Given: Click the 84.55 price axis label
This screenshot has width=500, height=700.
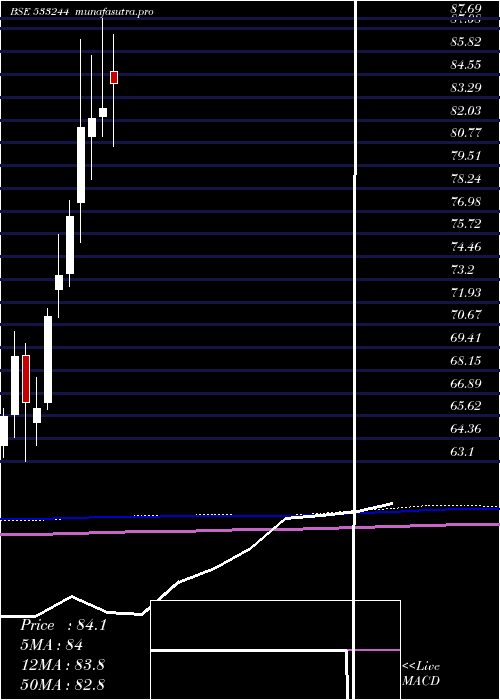Looking at the screenshot, I should pos(466,65).
